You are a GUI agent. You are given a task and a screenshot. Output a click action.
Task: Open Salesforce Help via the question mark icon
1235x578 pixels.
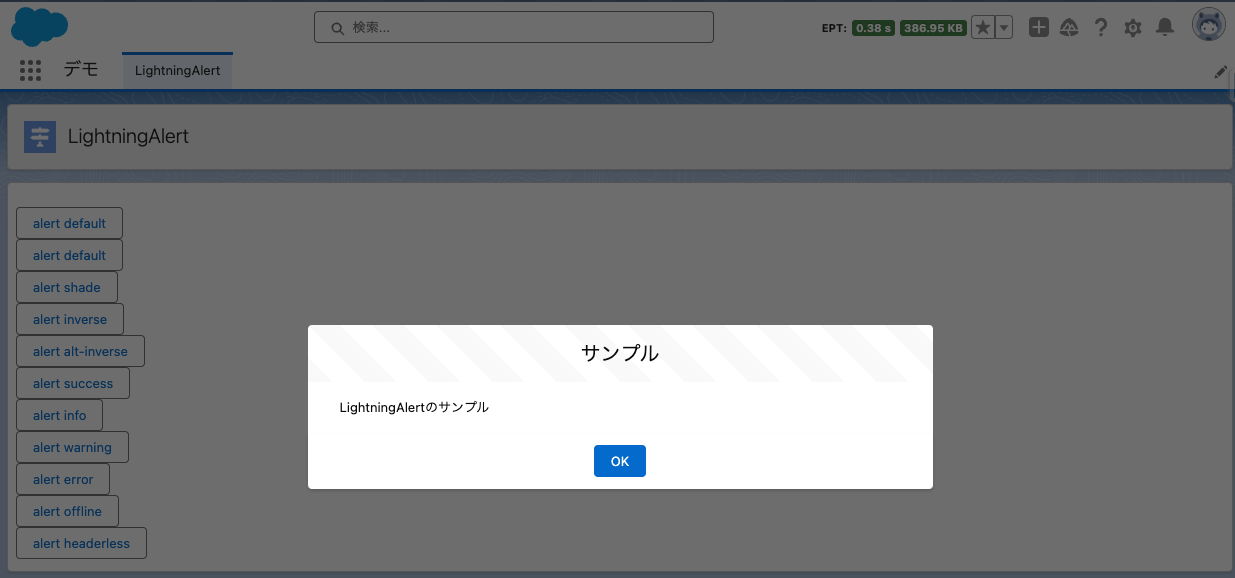(x=1101, y=27)
